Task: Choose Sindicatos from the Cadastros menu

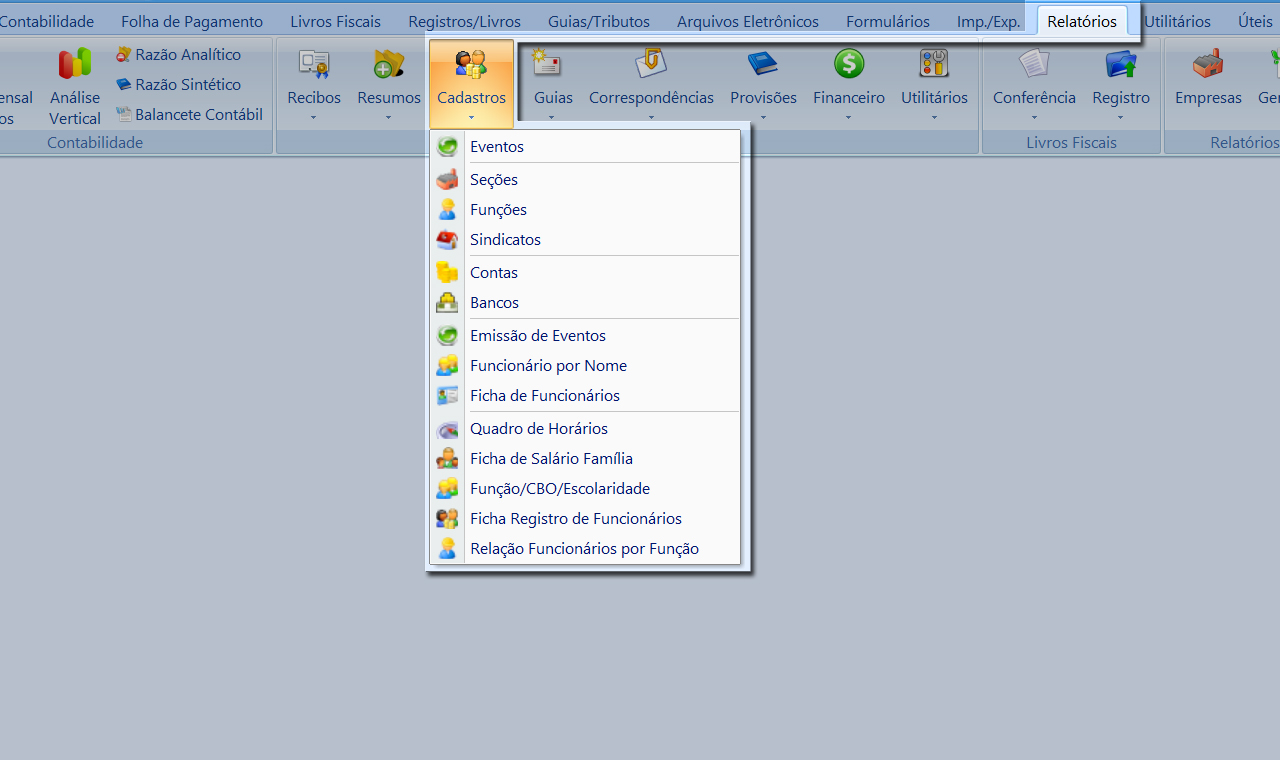Action: pos(505,240)
